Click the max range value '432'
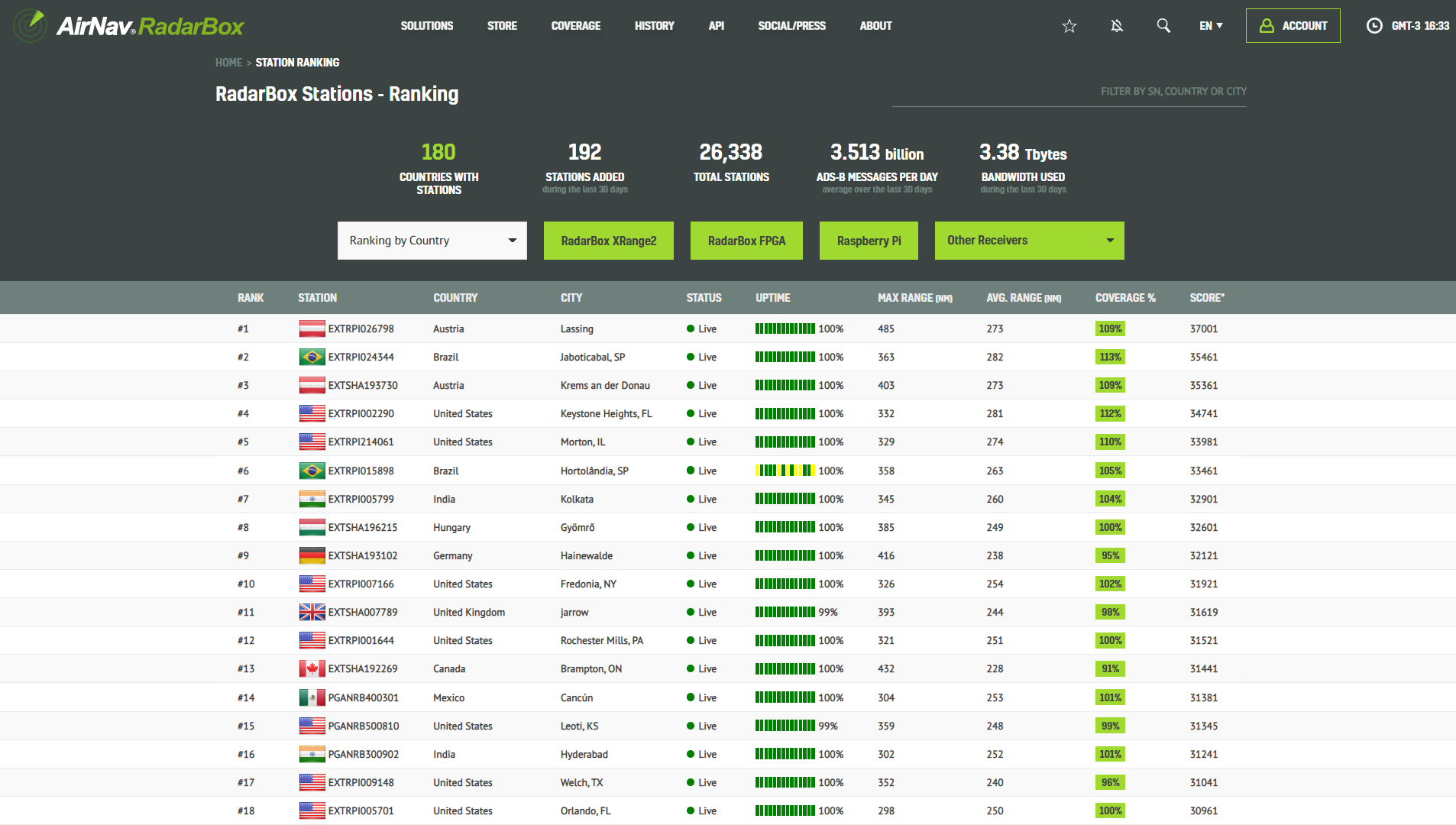 (x=886, y=669)
